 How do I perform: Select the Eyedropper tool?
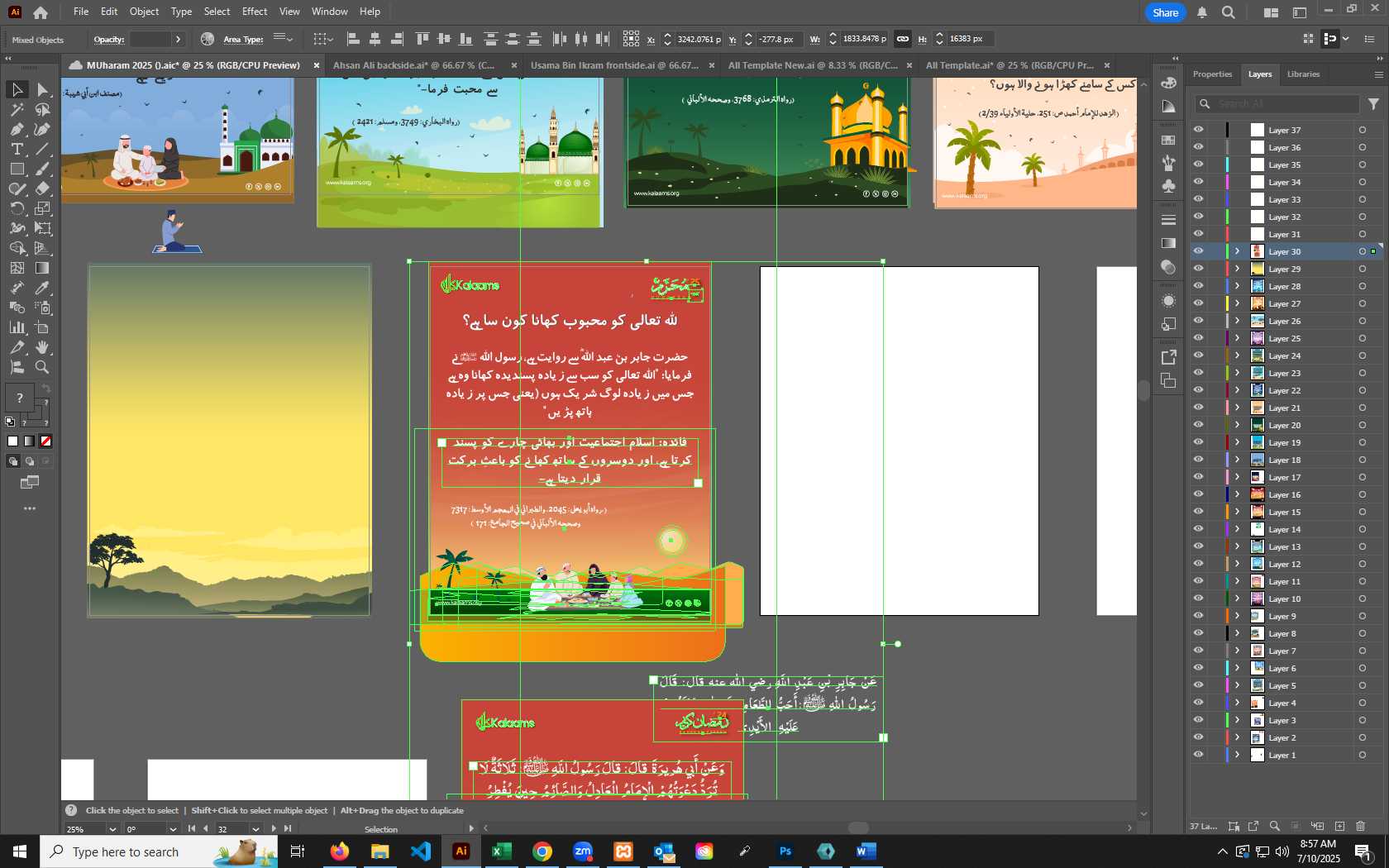click(43, 288)
